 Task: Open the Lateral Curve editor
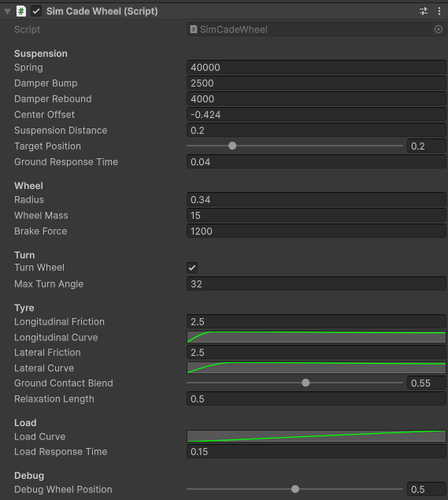(x=316, y=368)
